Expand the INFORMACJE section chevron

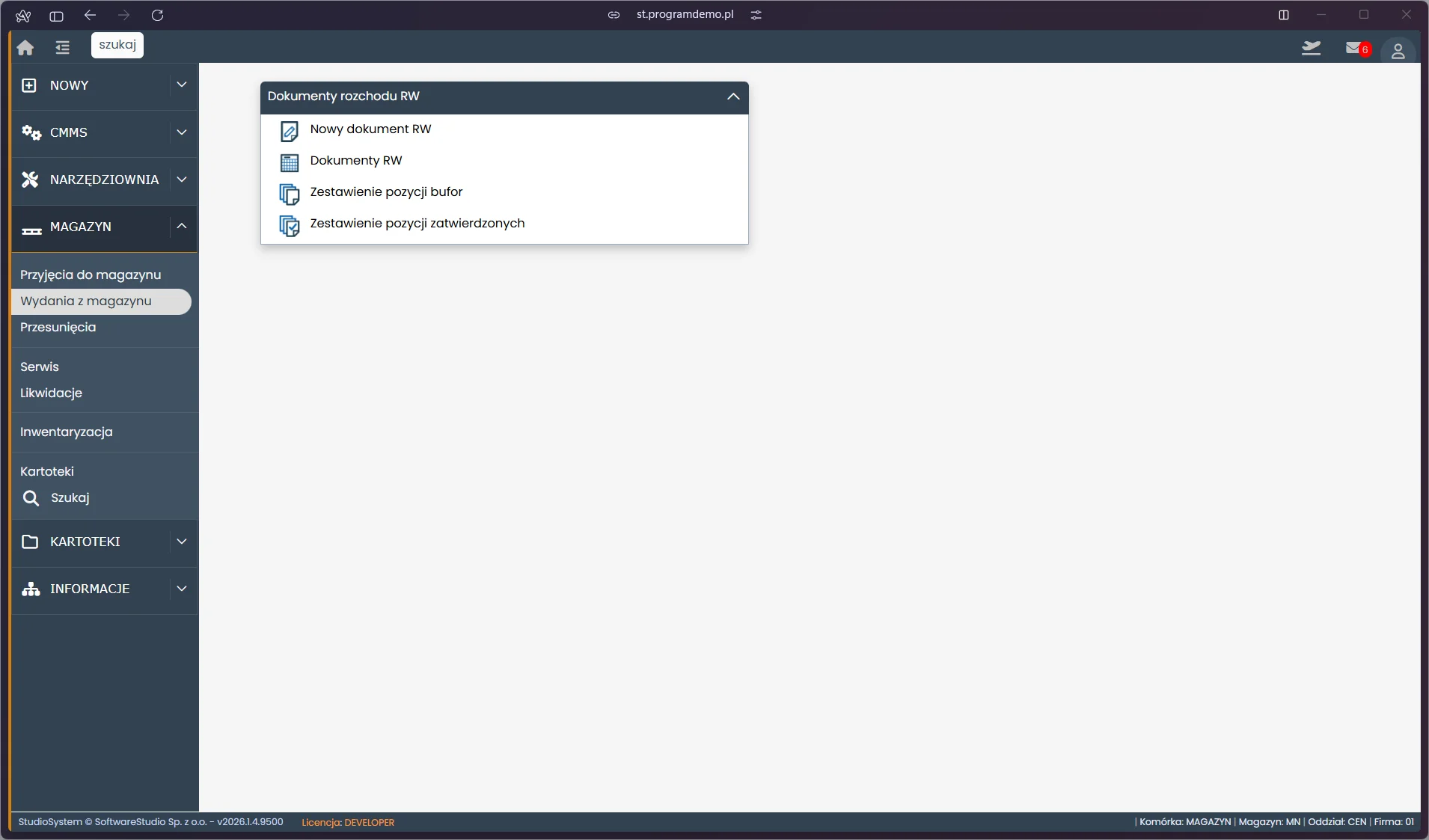182,589
